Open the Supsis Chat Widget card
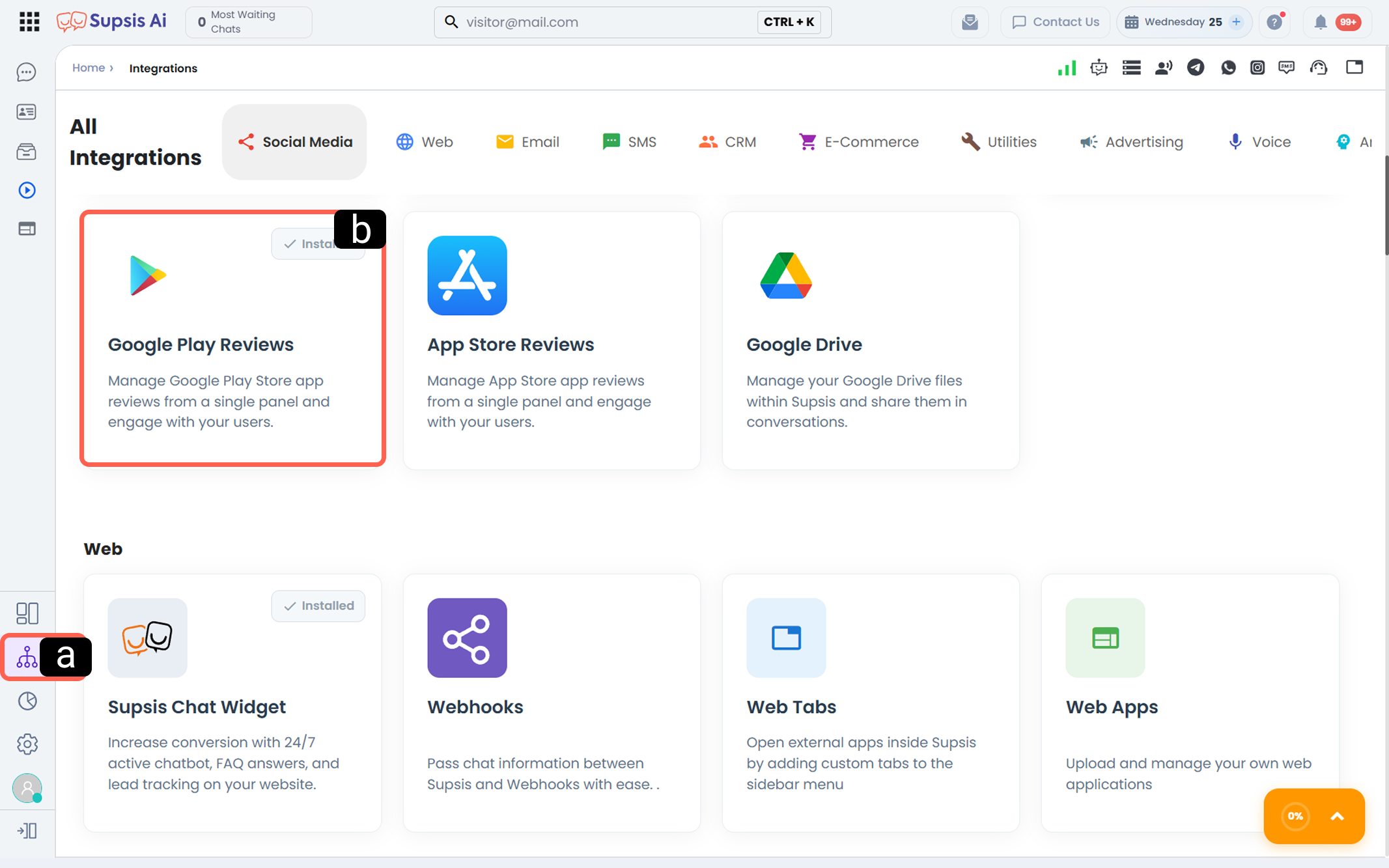Viewport: 1389px width, 868px height. click(x=232, y=703)
